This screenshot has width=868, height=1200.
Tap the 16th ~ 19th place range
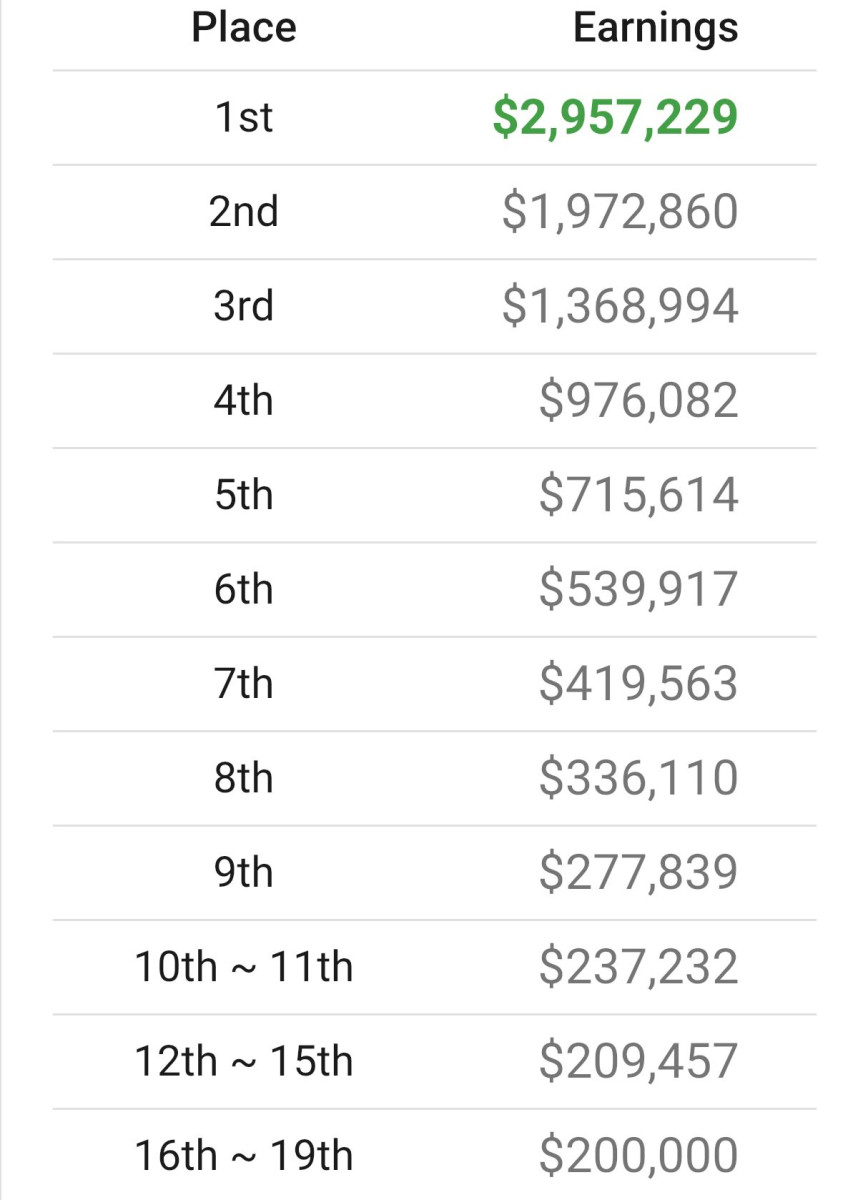[244, 1156]
